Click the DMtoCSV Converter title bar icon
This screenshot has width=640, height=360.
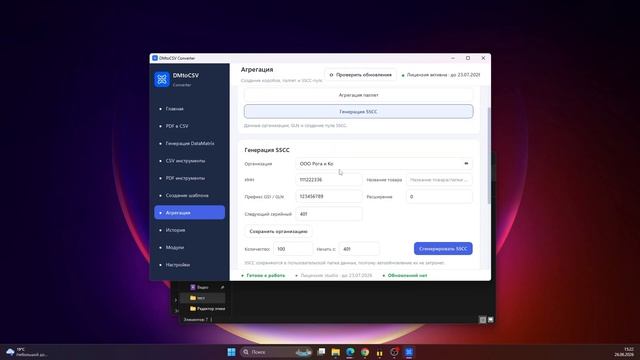point(155,58)
